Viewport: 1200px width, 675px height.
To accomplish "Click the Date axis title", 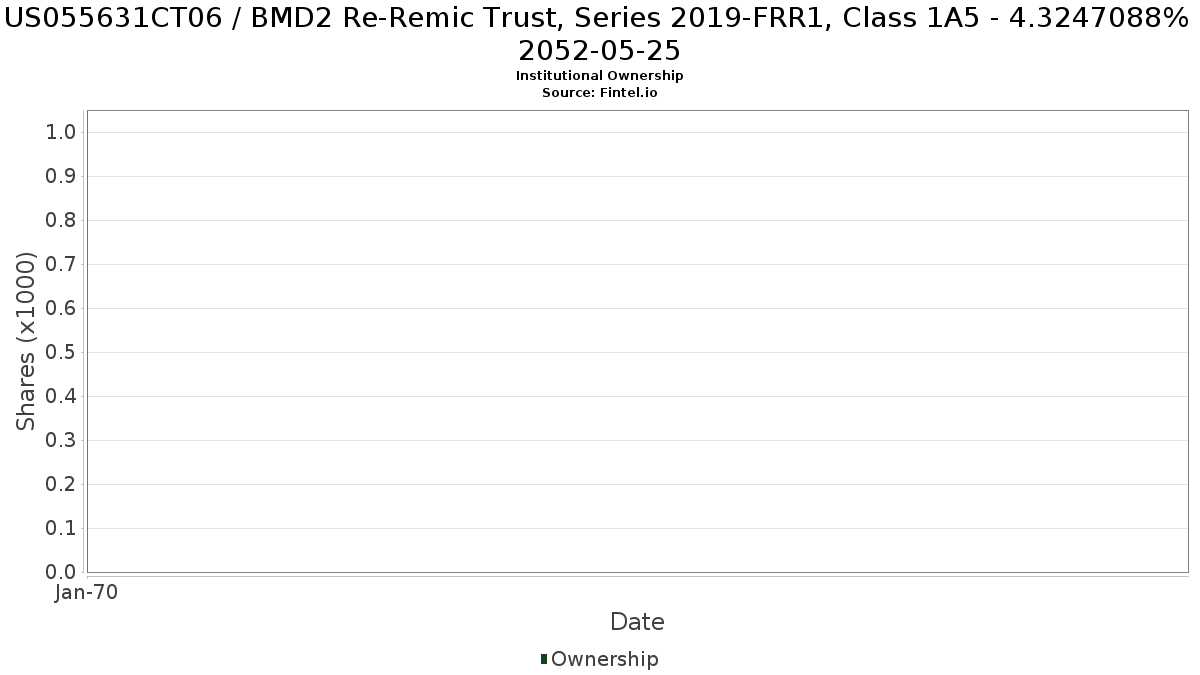I will click(637, 622).
